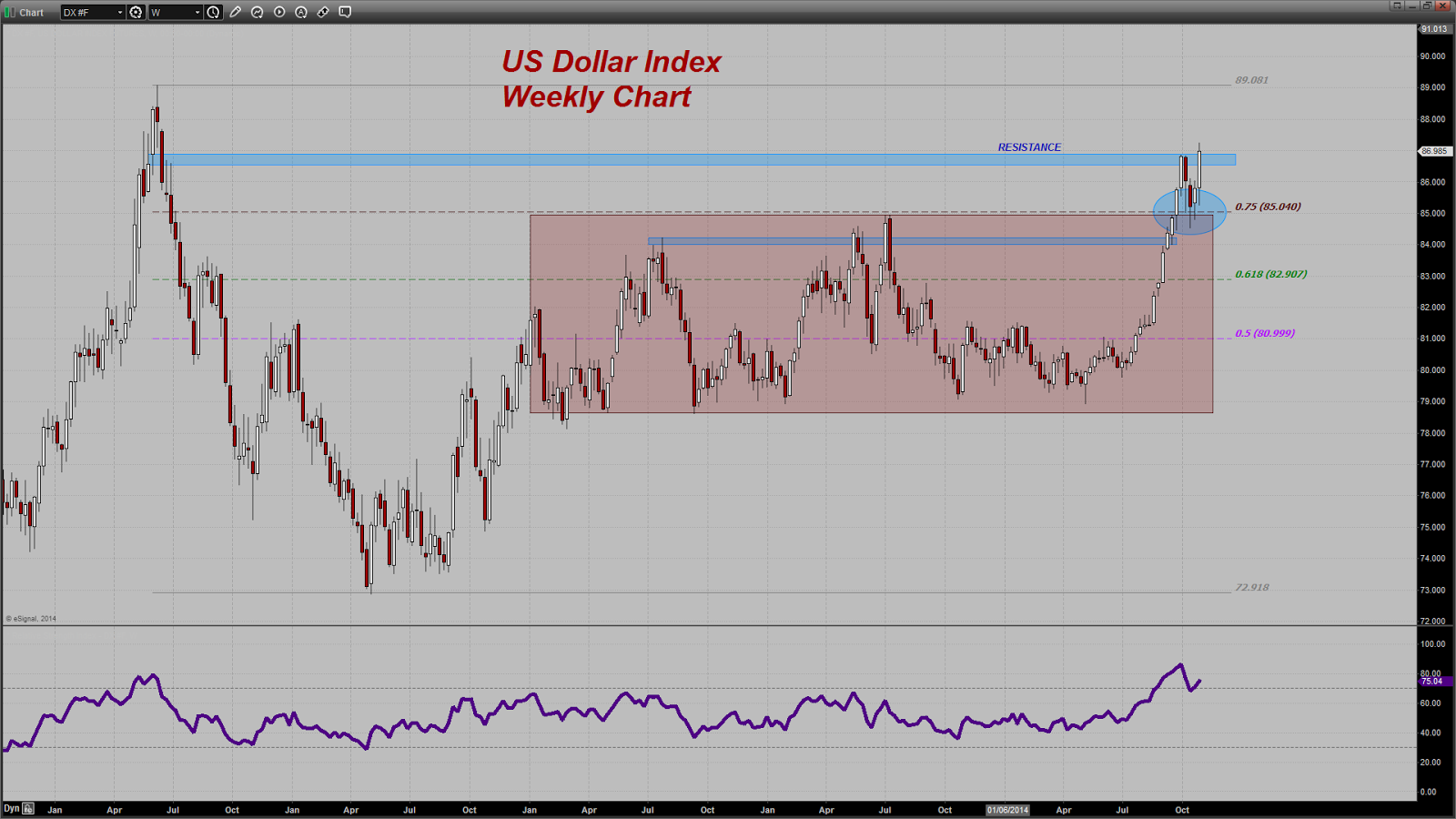Click the 01/06/2014 date marker
Screen dimensions: 1456x819
(1008, 810)
